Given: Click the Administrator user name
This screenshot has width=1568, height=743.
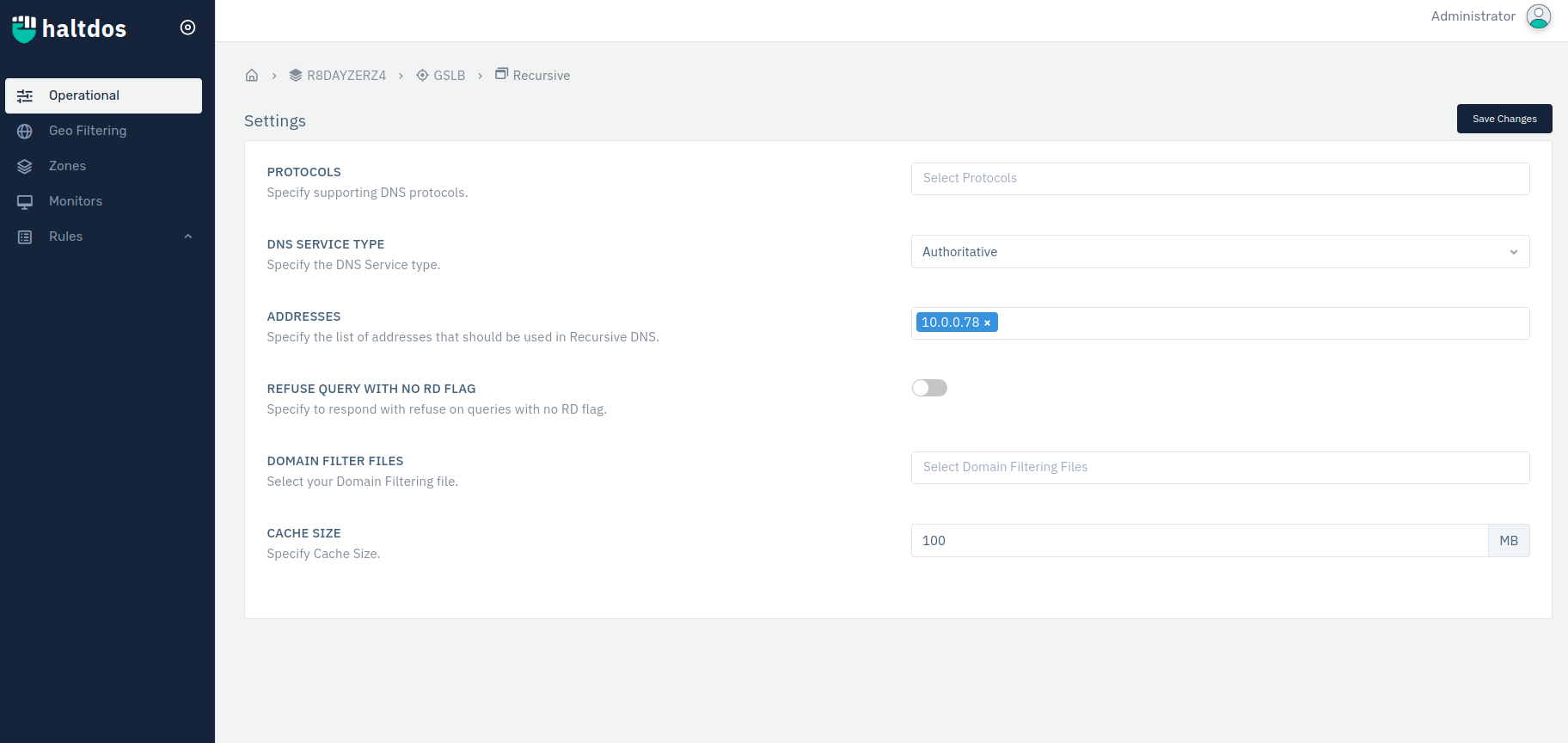Looking at the screenshot, I should 1473,16.
